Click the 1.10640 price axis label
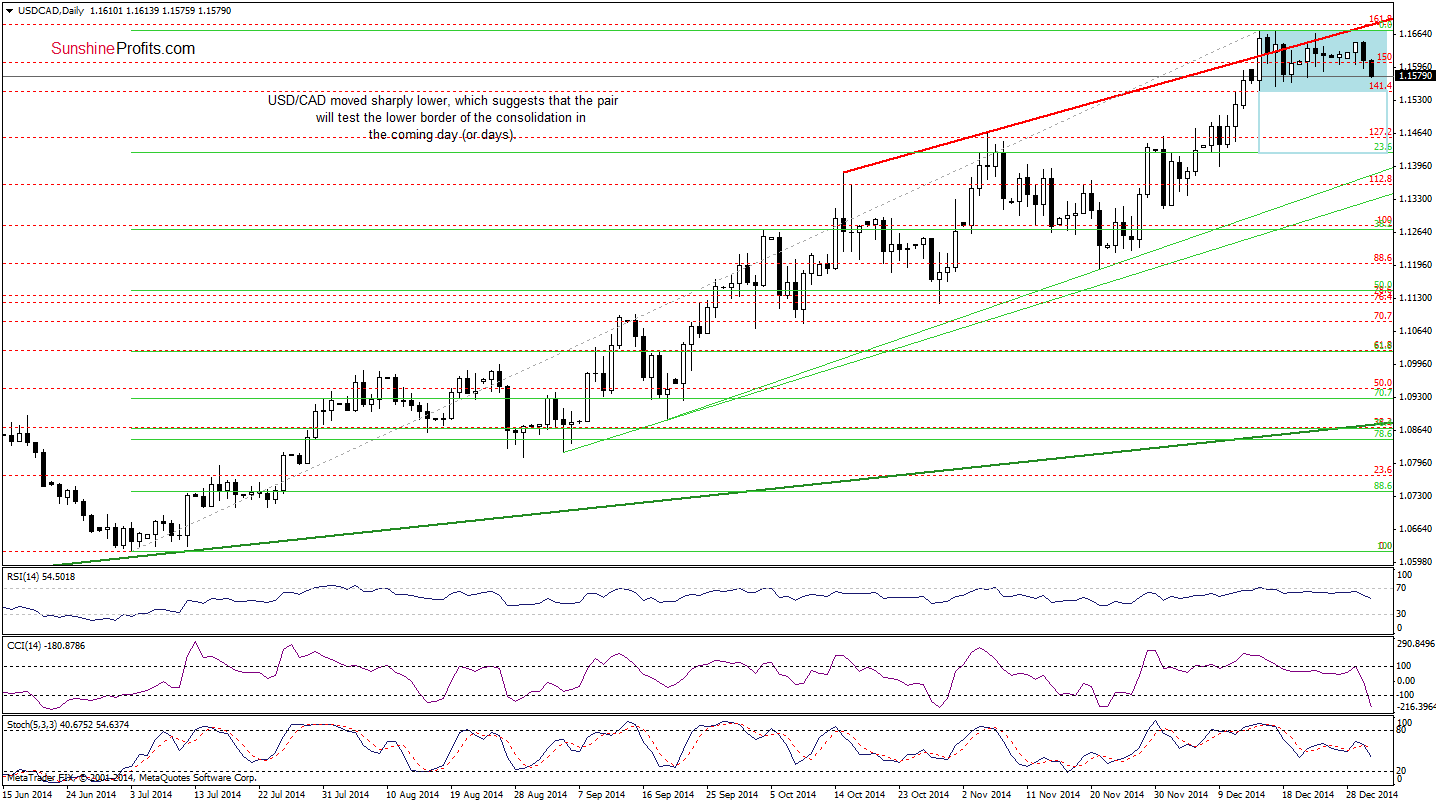 [x=1415, y=331]
